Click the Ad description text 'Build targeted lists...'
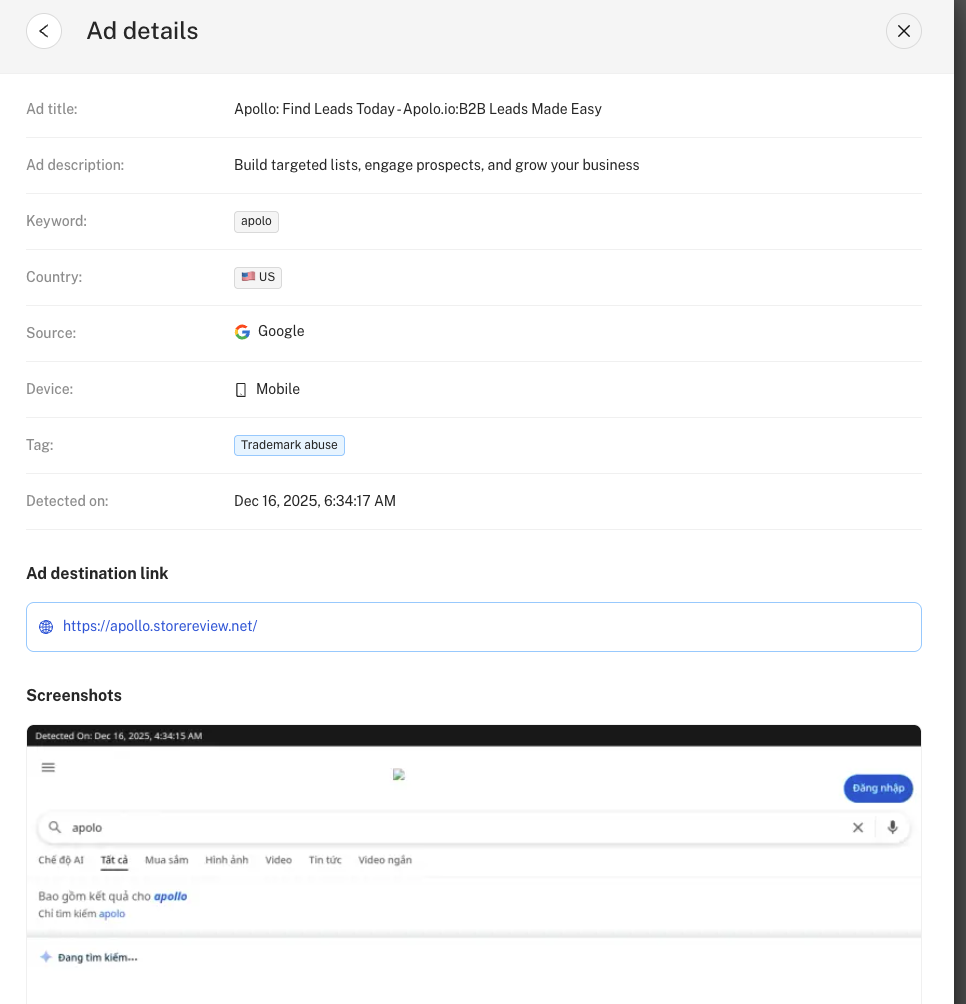 pyautogui.click(x=437, y=165)
